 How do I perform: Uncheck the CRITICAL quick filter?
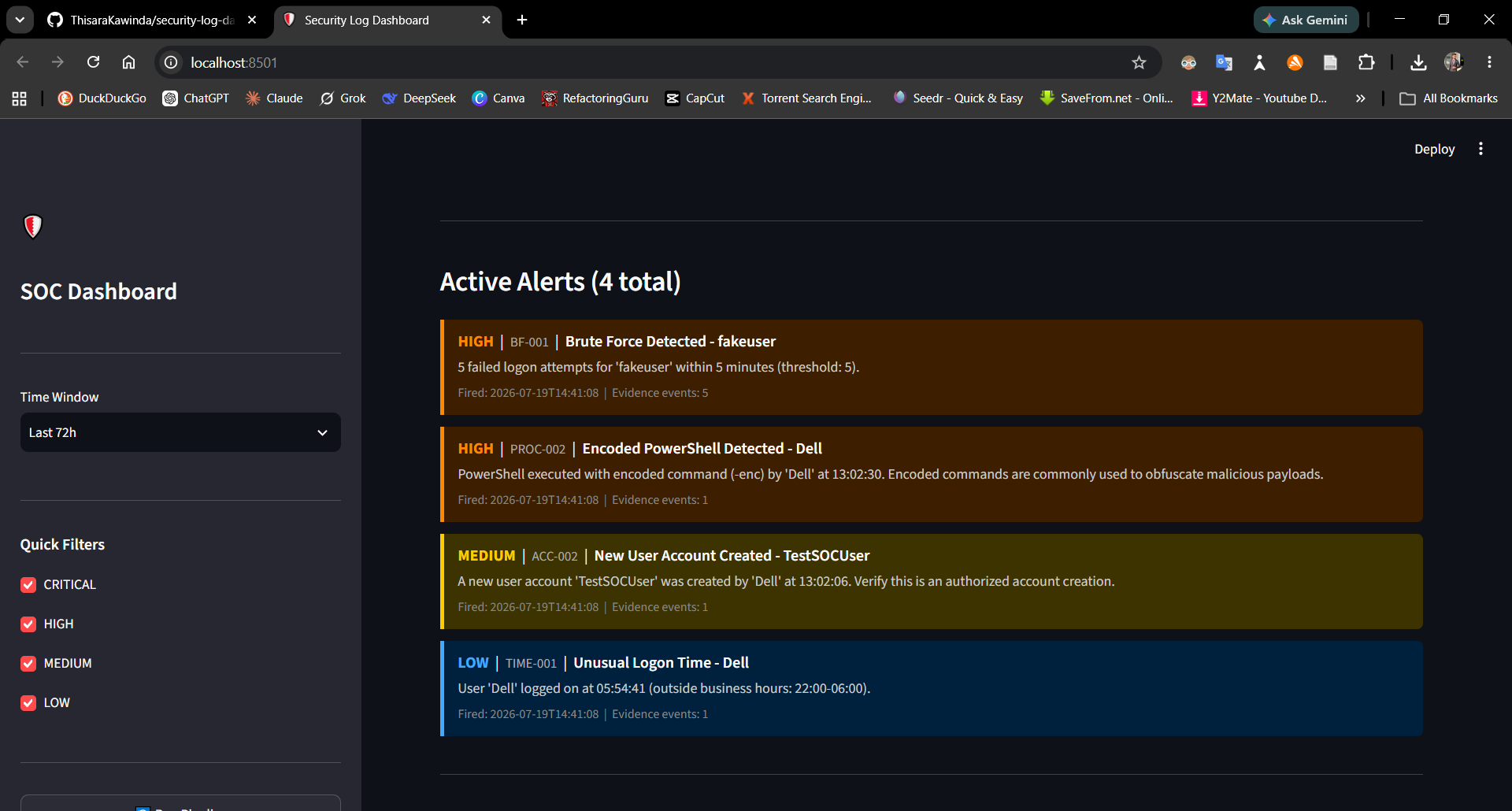28,584
